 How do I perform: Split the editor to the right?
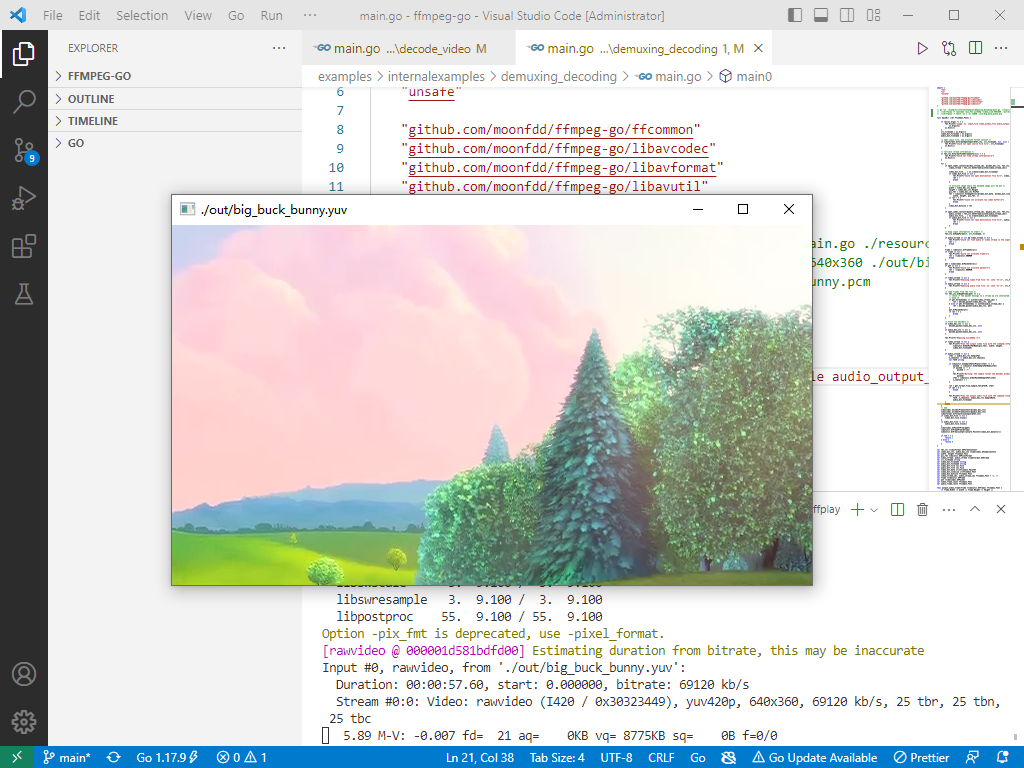[x=976, y=48]
